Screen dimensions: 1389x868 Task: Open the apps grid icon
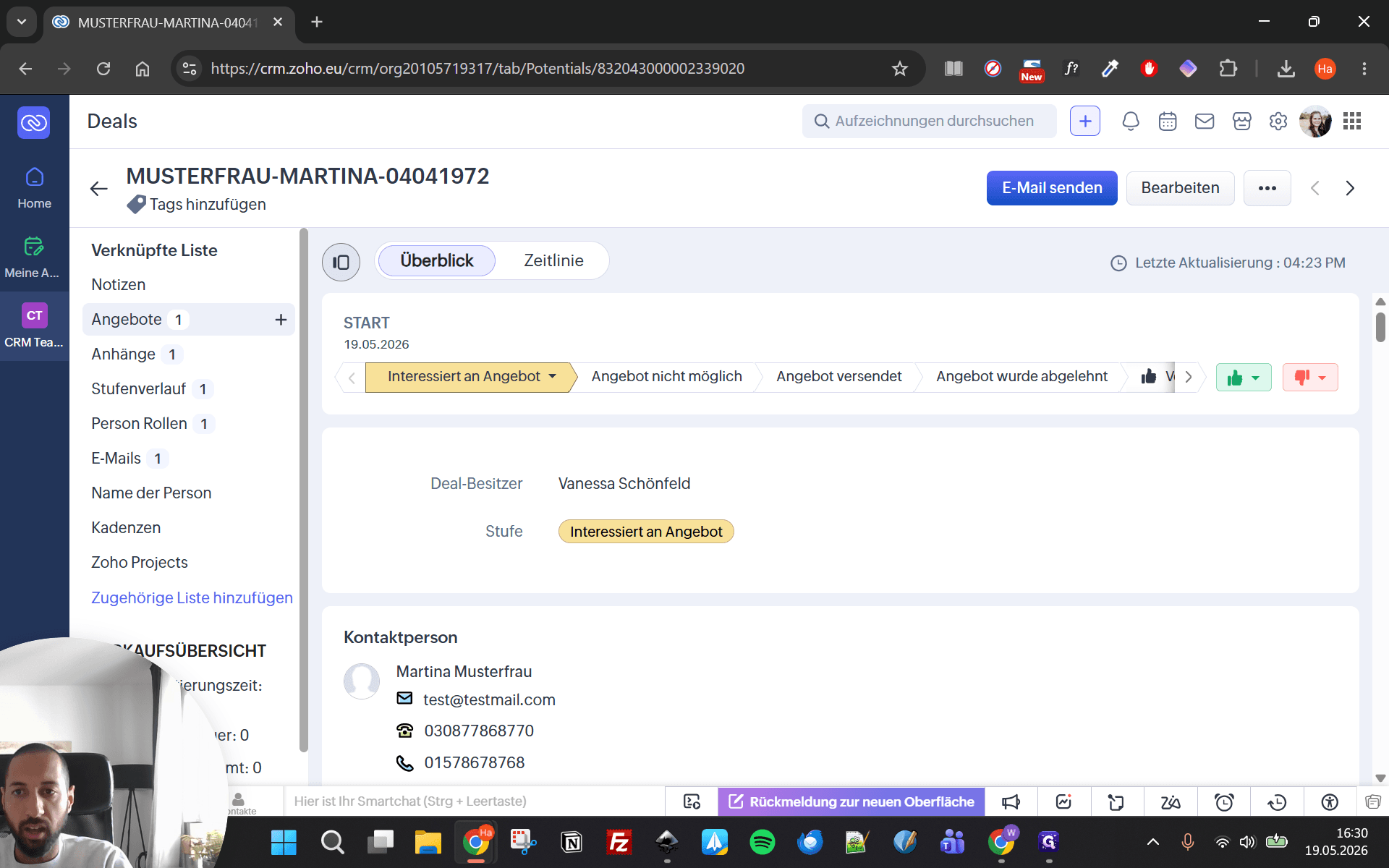[1352, 121]
